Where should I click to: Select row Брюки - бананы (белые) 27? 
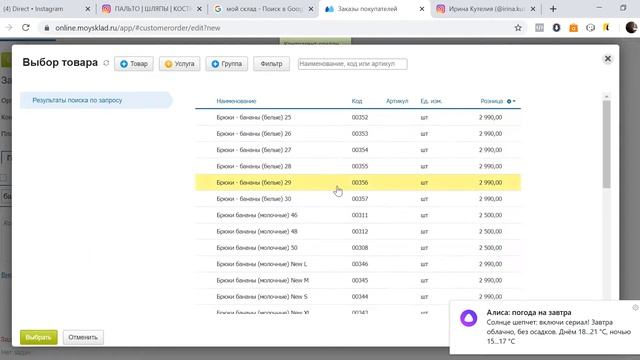[358, 150]
